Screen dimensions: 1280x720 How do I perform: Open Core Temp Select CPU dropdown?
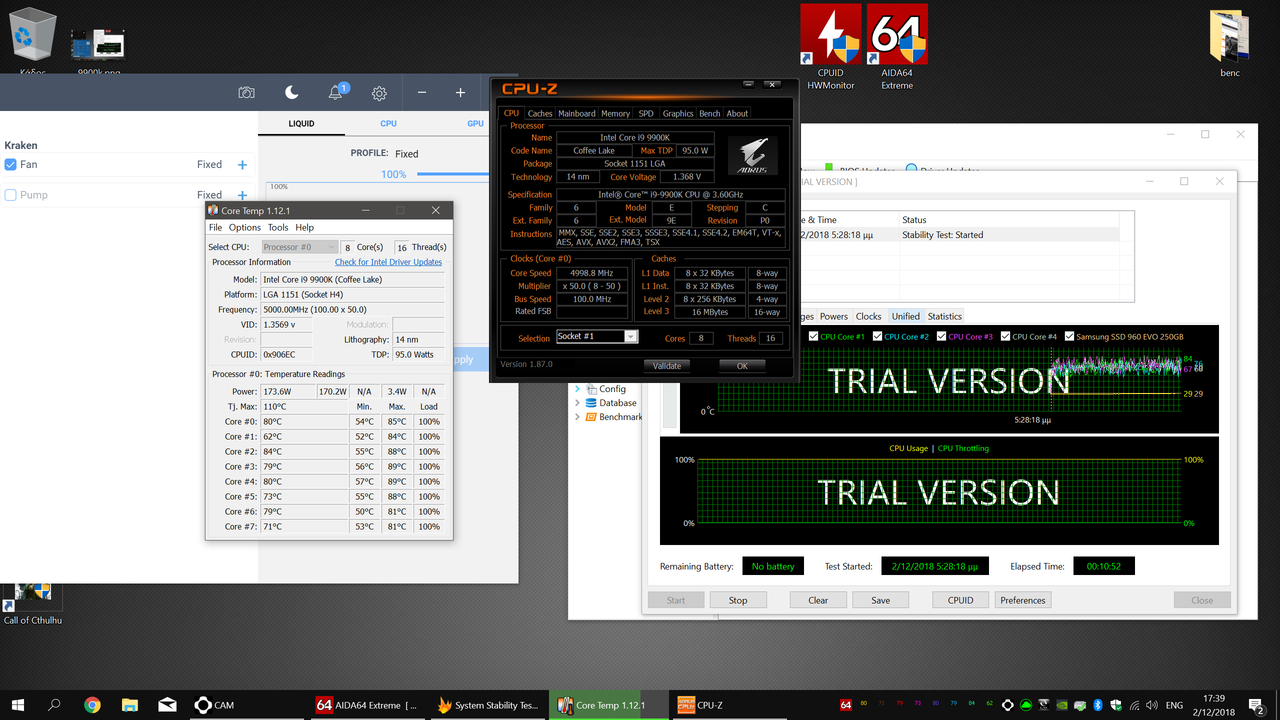(300, 247)
